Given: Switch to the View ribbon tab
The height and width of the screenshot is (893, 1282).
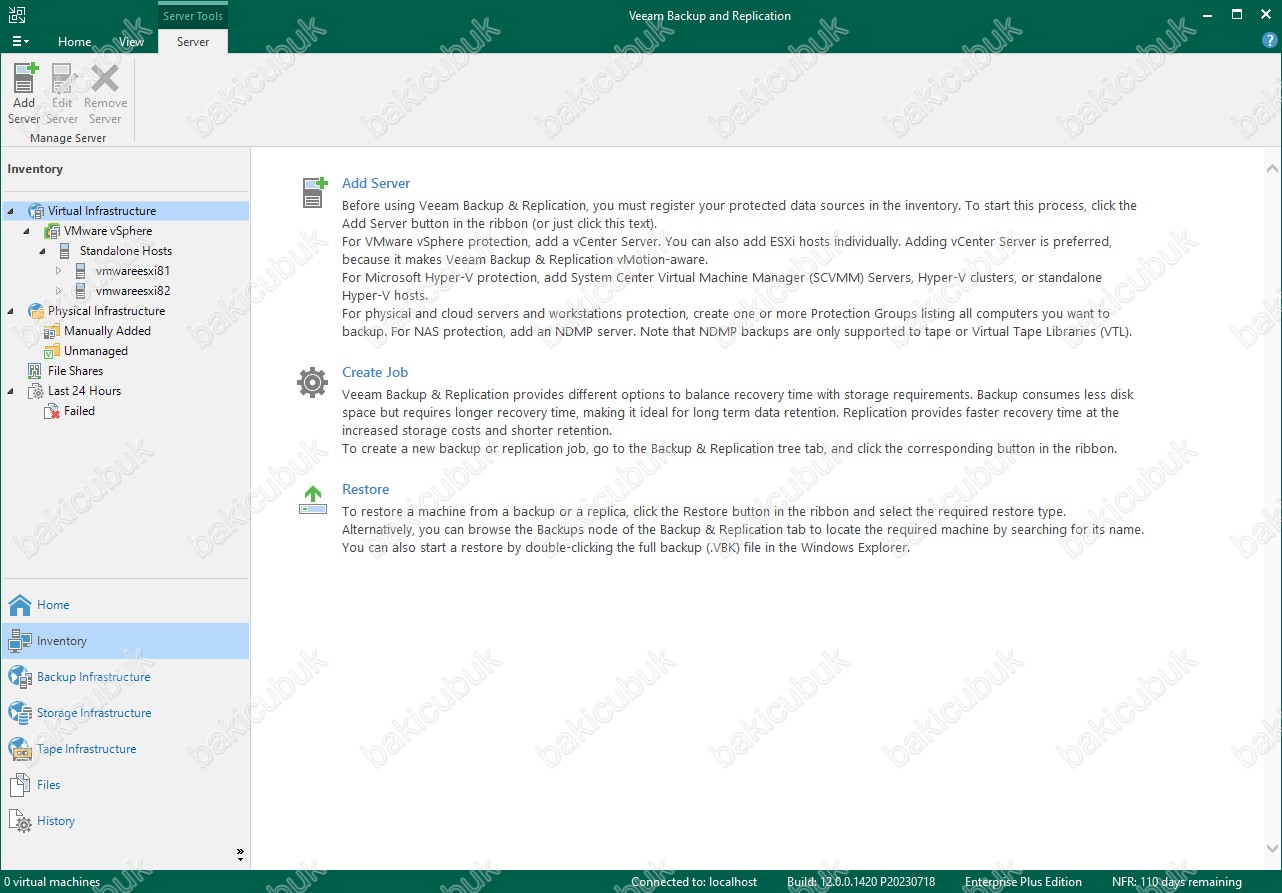Looking at the screenshot, I should 131,42.
